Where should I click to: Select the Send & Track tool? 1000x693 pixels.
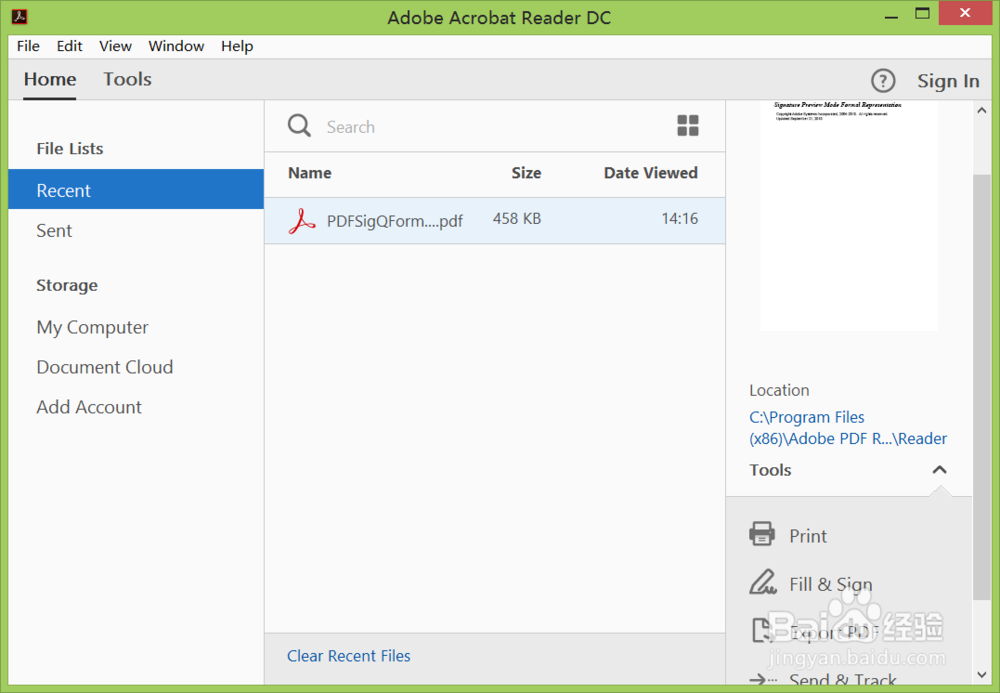pos(843,678)
